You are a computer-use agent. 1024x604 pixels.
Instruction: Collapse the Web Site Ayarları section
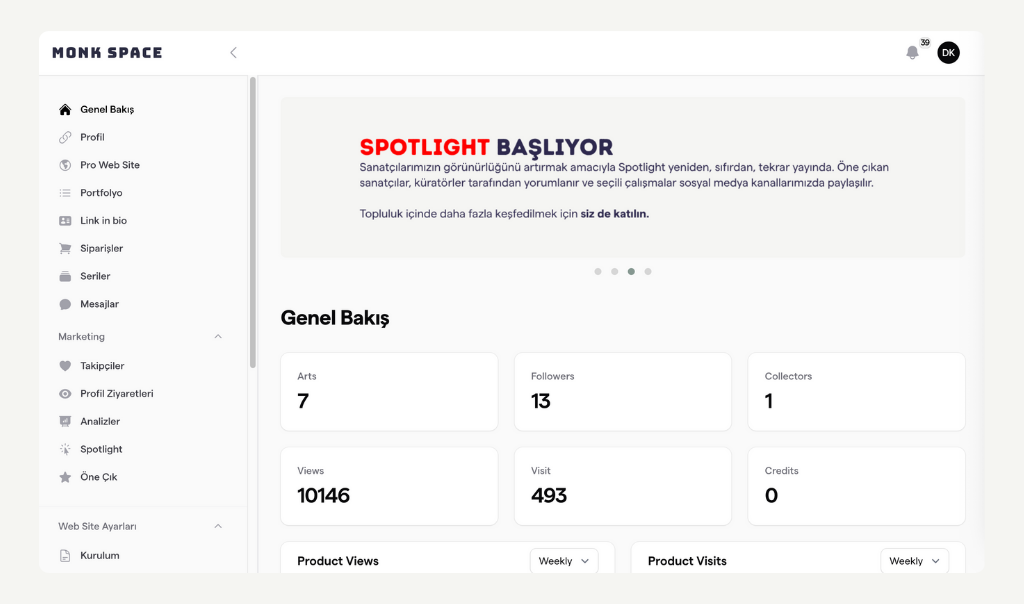pyautogui.click(x=218, y=526)
